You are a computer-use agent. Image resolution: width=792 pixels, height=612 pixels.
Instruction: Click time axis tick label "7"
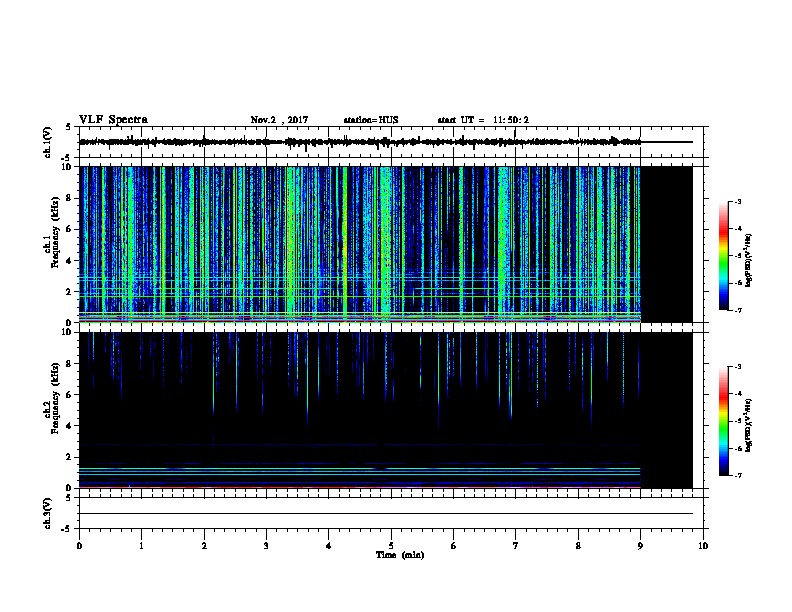516,546
